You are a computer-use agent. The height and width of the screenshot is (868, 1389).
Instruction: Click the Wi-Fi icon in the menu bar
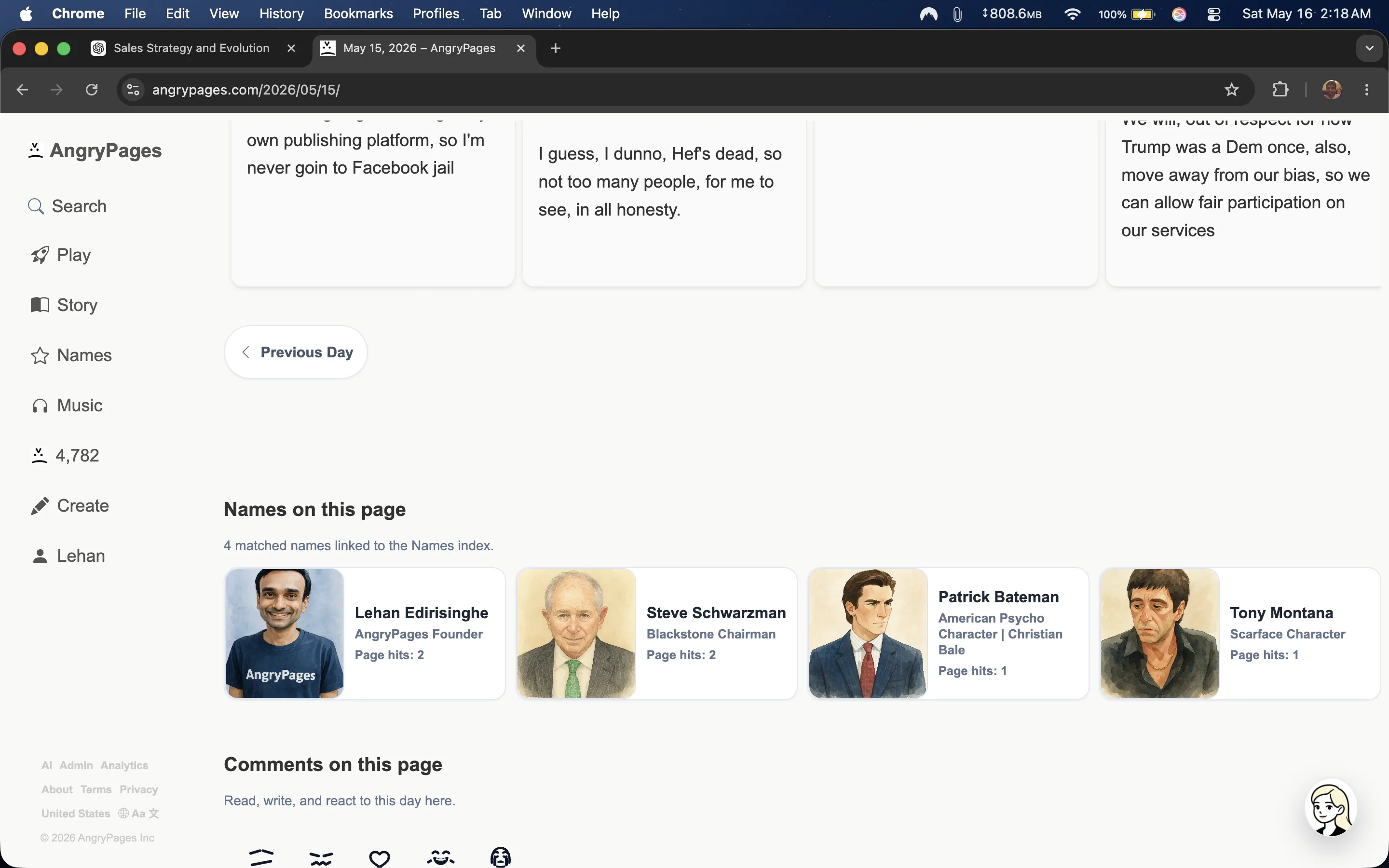[x=1072, y=14]
